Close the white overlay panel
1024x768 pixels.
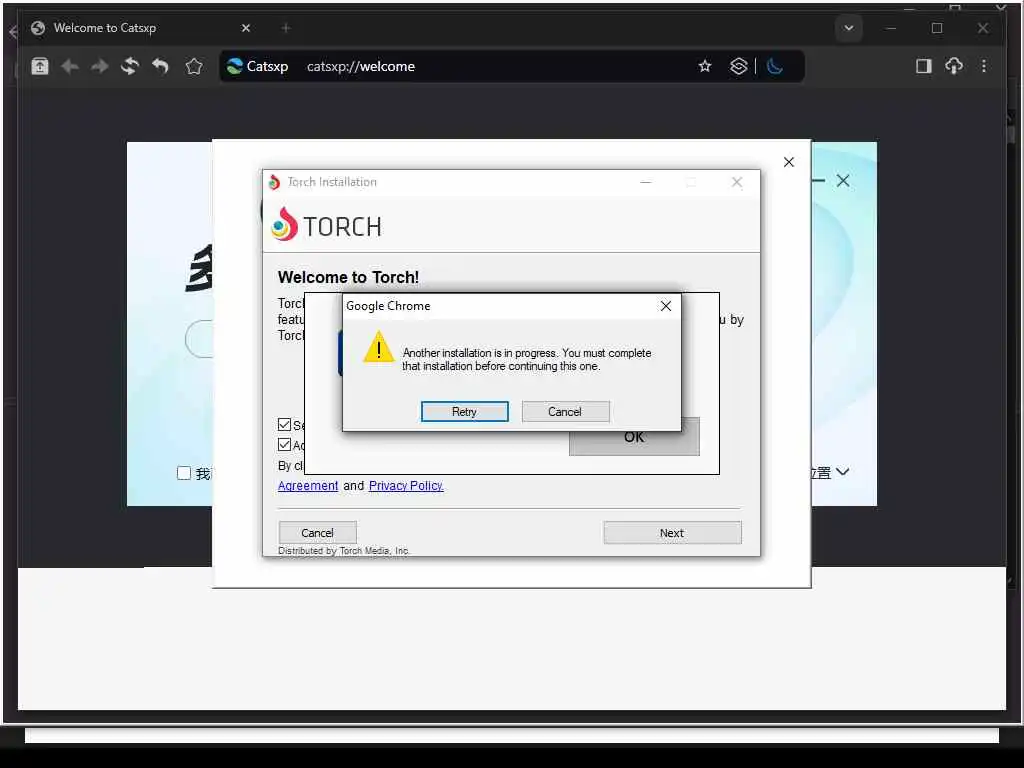(789, 162)
